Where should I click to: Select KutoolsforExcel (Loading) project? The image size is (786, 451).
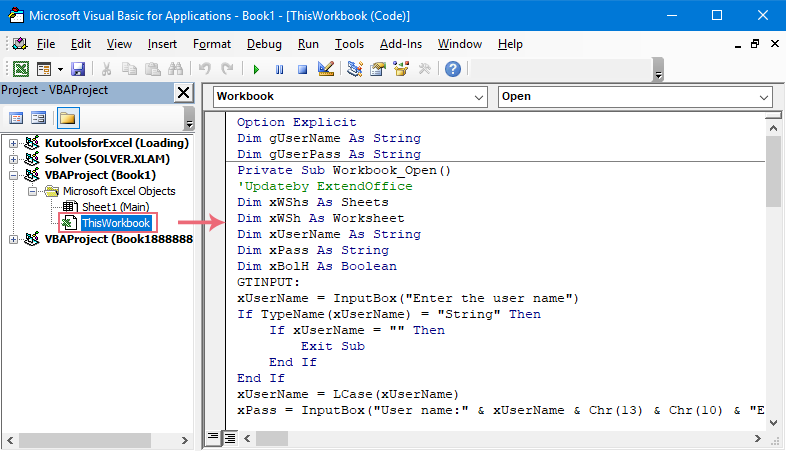tap(117, 143)
